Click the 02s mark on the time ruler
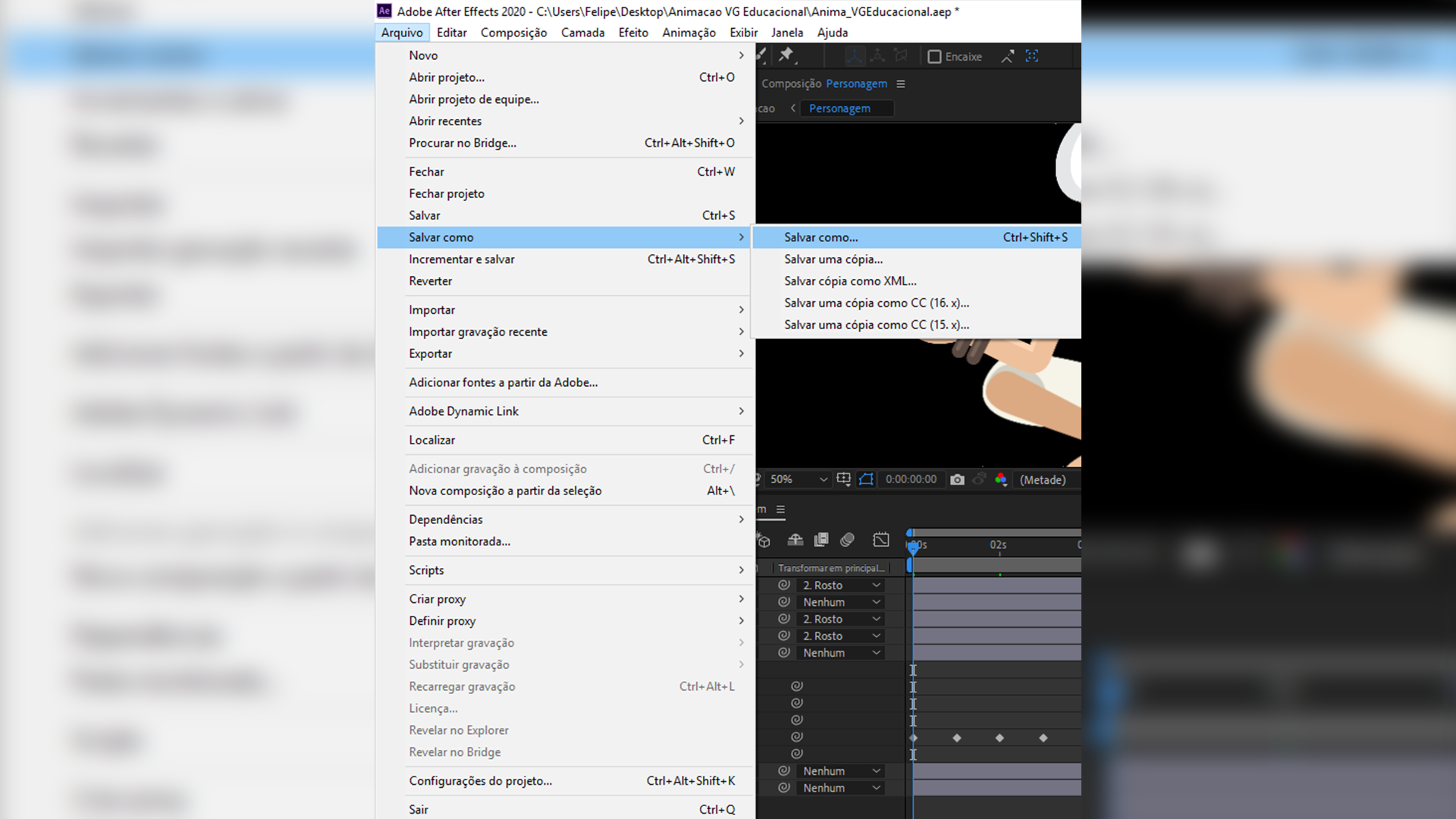The image size is (1456, 819). 998,544
